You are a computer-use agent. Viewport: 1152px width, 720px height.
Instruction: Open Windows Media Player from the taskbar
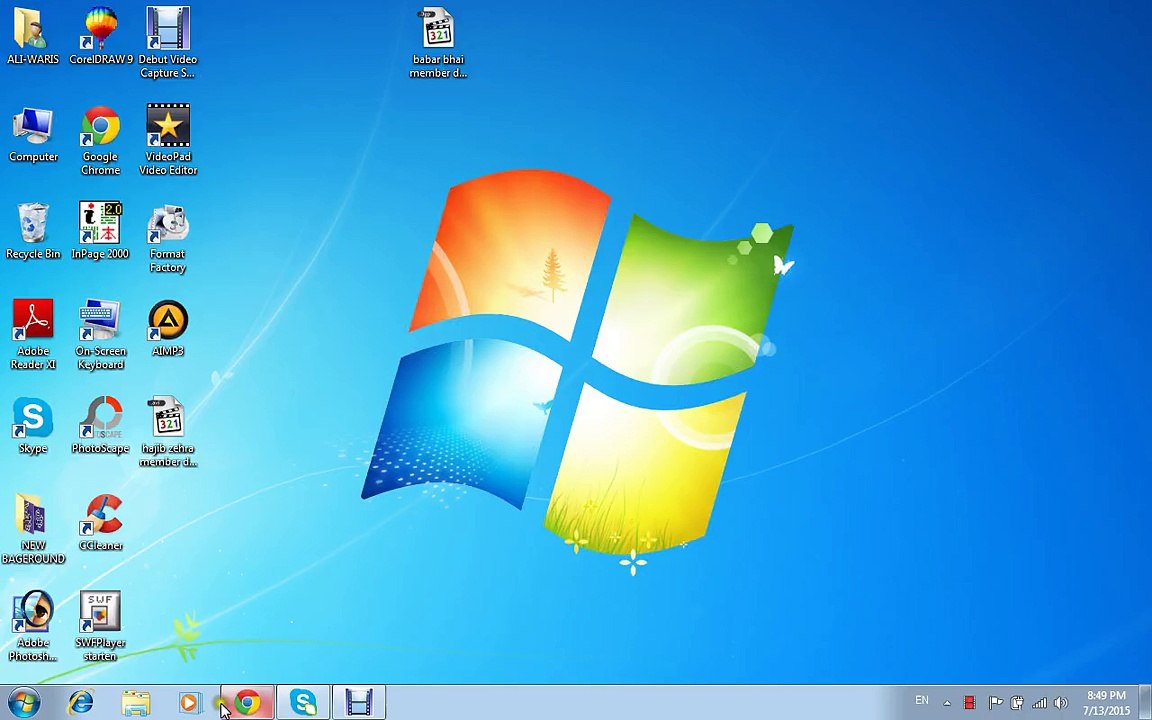190,703
